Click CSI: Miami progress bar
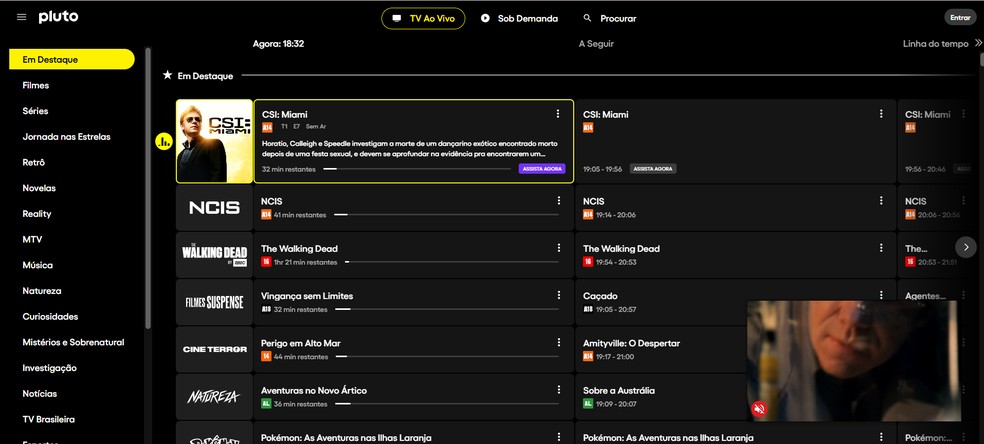Image resolution: width=984 pixels, height=444 pixels. (417, 169)
